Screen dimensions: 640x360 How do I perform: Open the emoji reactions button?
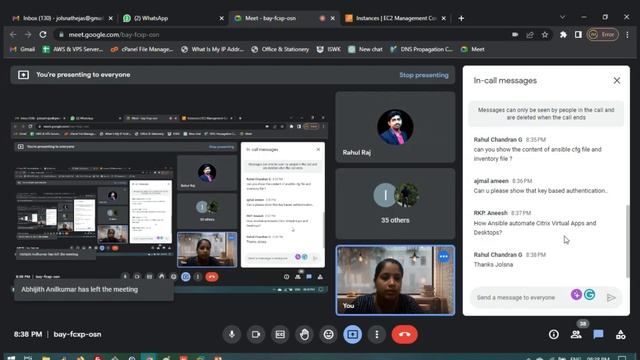[328, 335]
